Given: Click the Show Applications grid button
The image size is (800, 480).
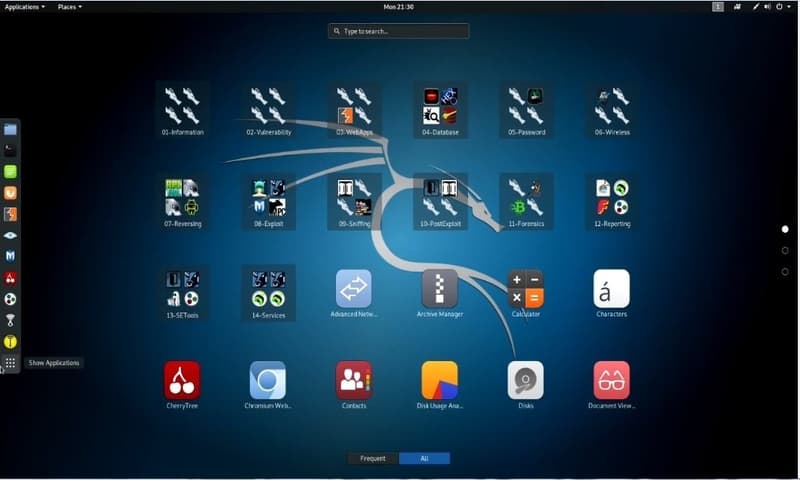Looking at the screenshot, I should (x=10, y=363).
